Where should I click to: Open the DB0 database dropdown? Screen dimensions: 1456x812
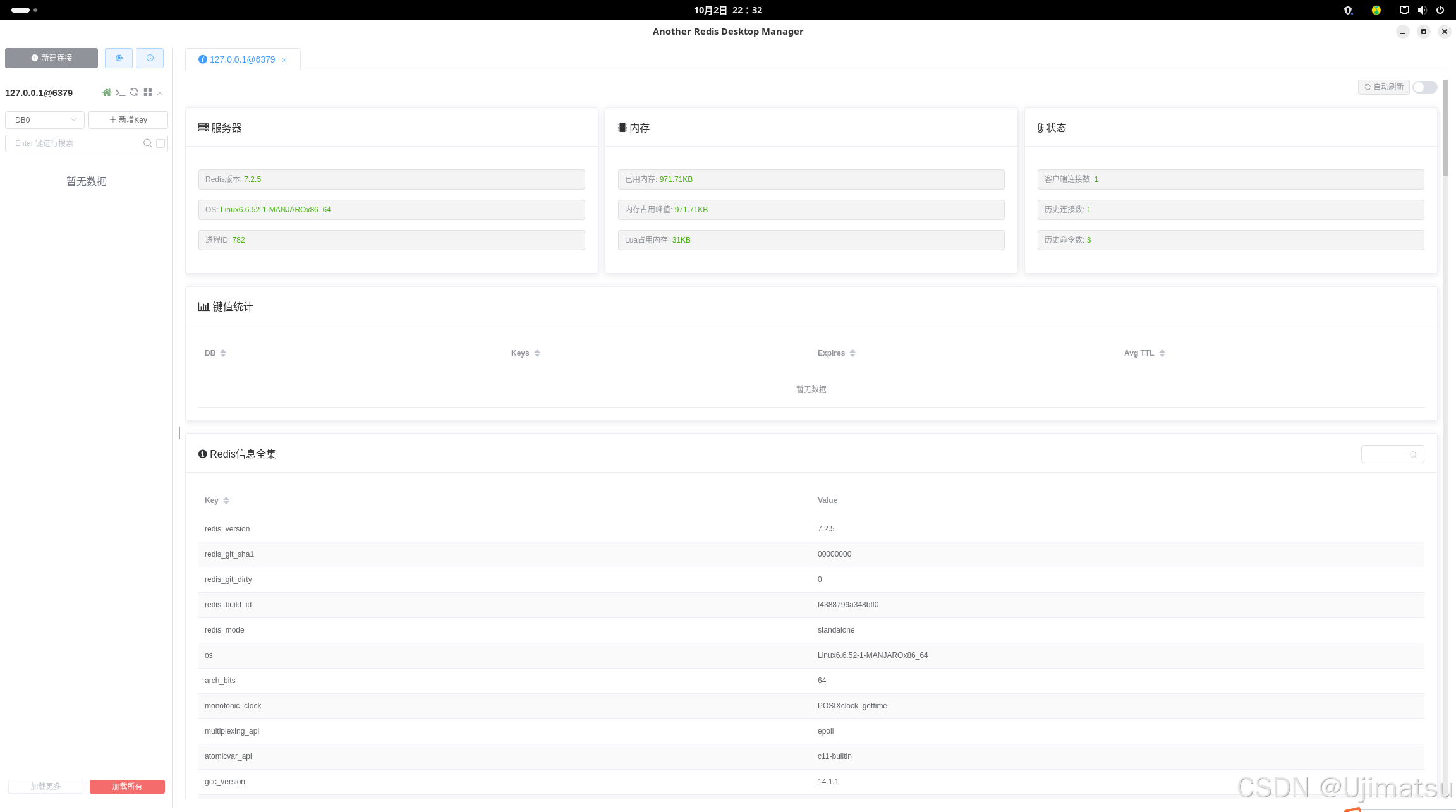click(x=45, y=120)
